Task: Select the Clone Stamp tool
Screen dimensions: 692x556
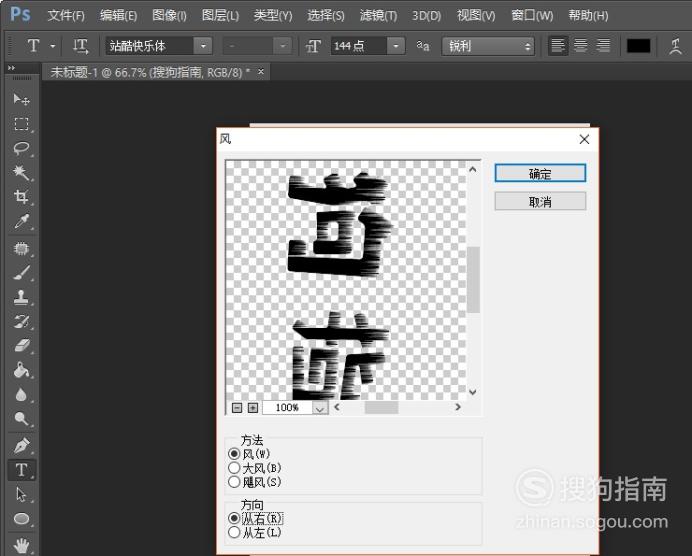Action: (x=21, y=297)
